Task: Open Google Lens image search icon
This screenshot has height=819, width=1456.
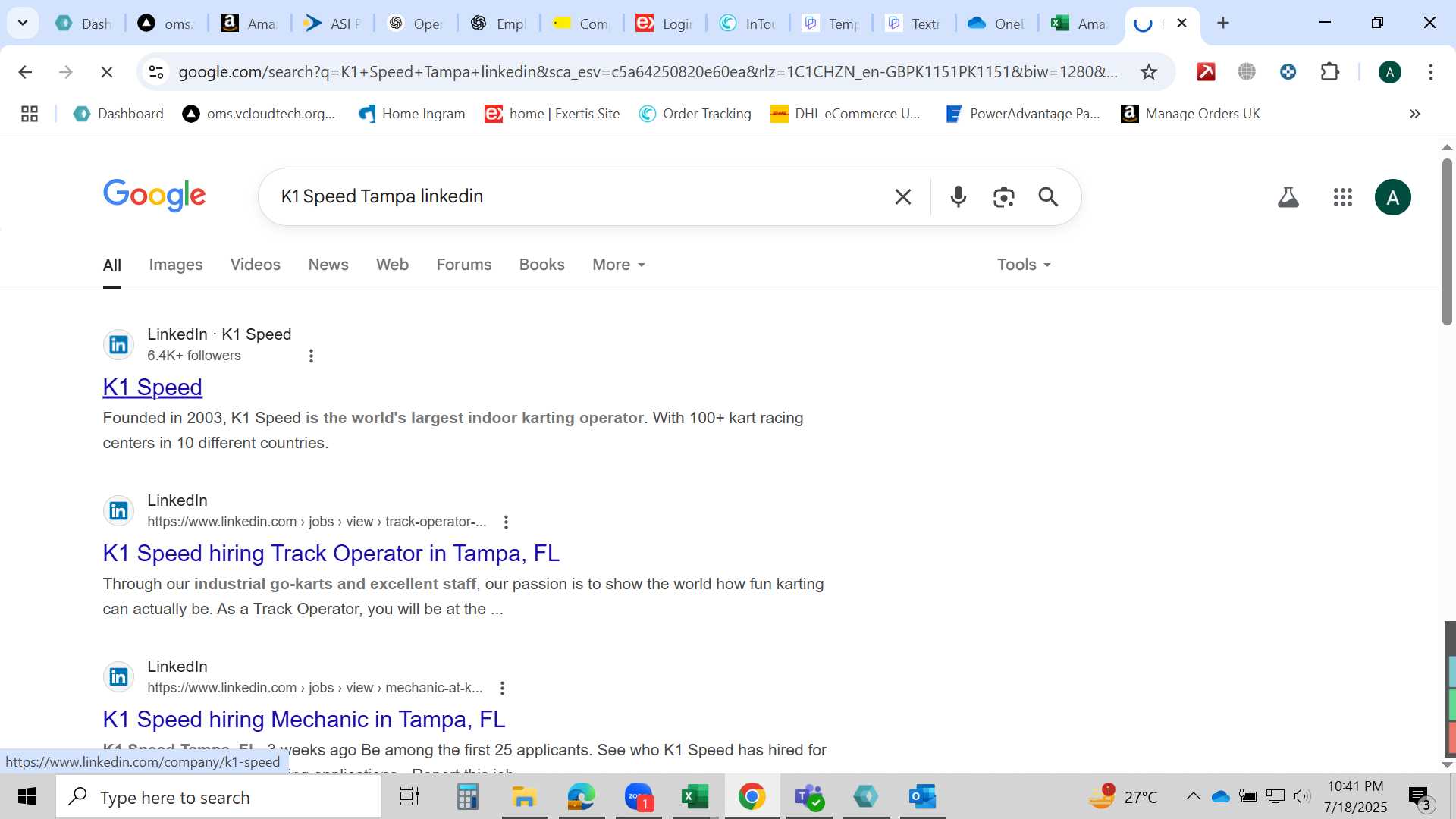Action: coord(1003,197)
